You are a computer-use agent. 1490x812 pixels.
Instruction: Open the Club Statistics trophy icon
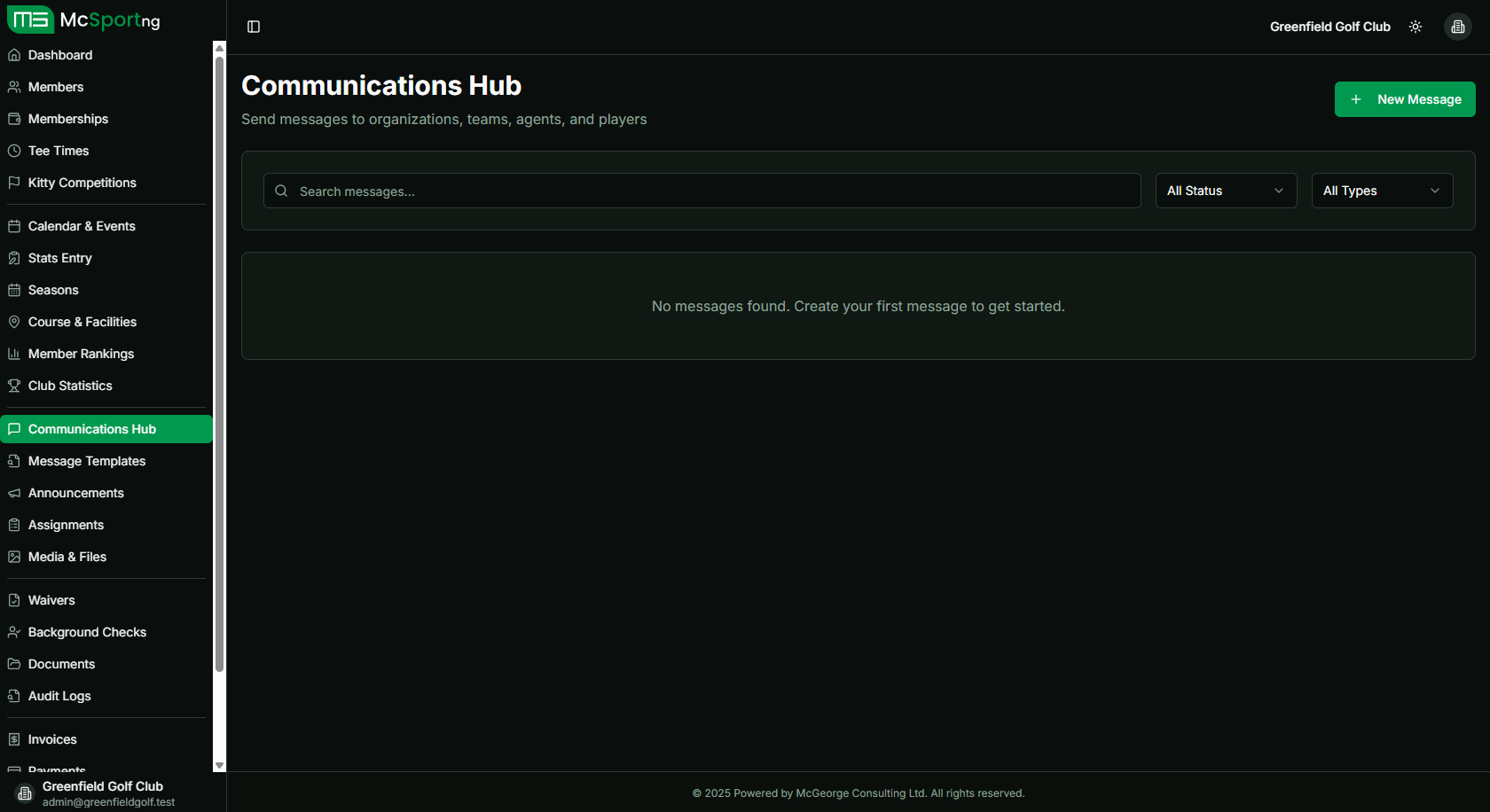14,386
